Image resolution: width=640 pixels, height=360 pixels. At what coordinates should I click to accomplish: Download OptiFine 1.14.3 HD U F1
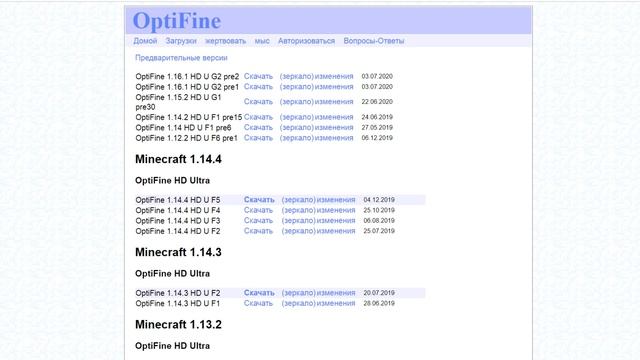pyautogui.click(x=258, y=303)
